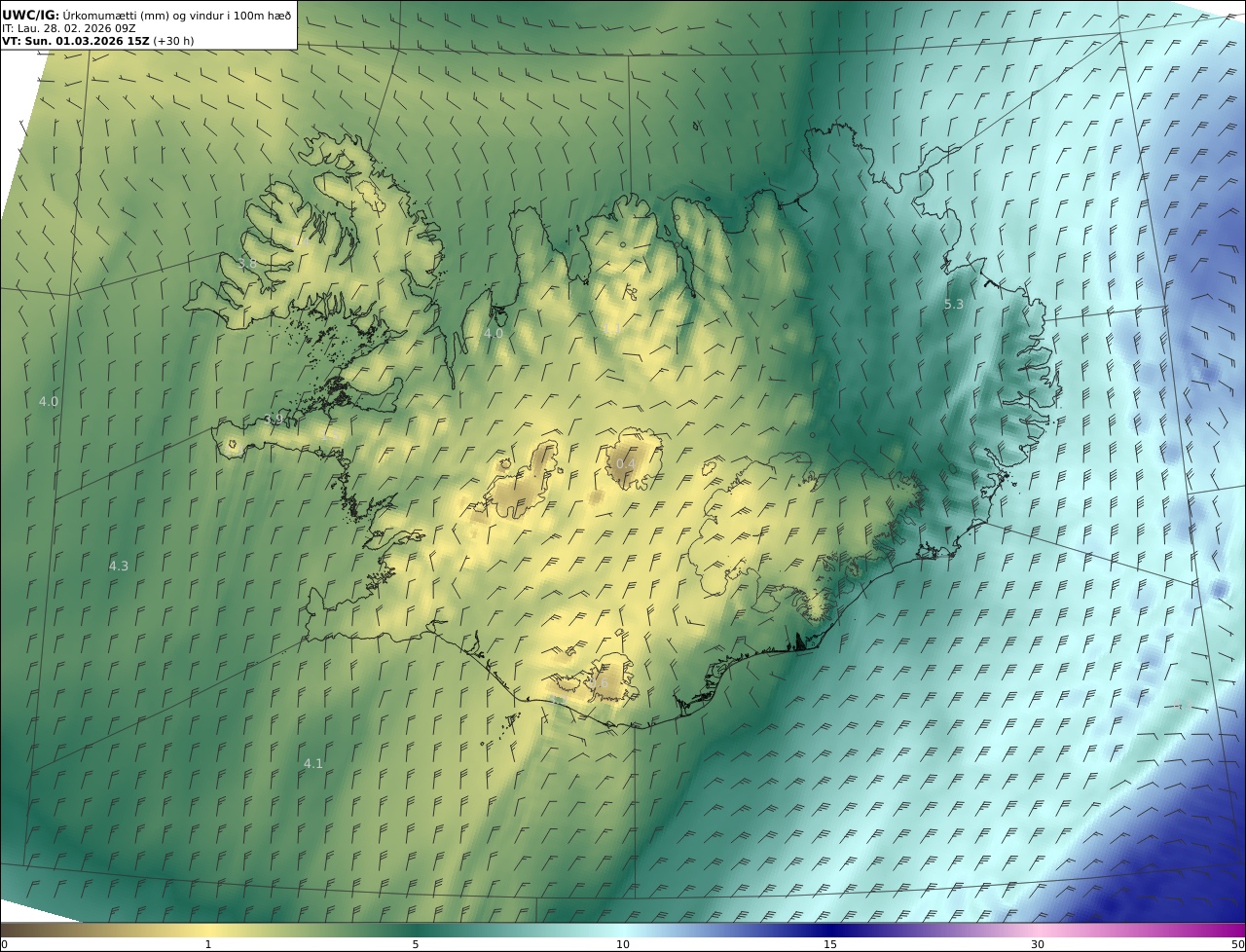Click the 50 tick on the color scale
1246x952 pixels.
(1238, 944)
